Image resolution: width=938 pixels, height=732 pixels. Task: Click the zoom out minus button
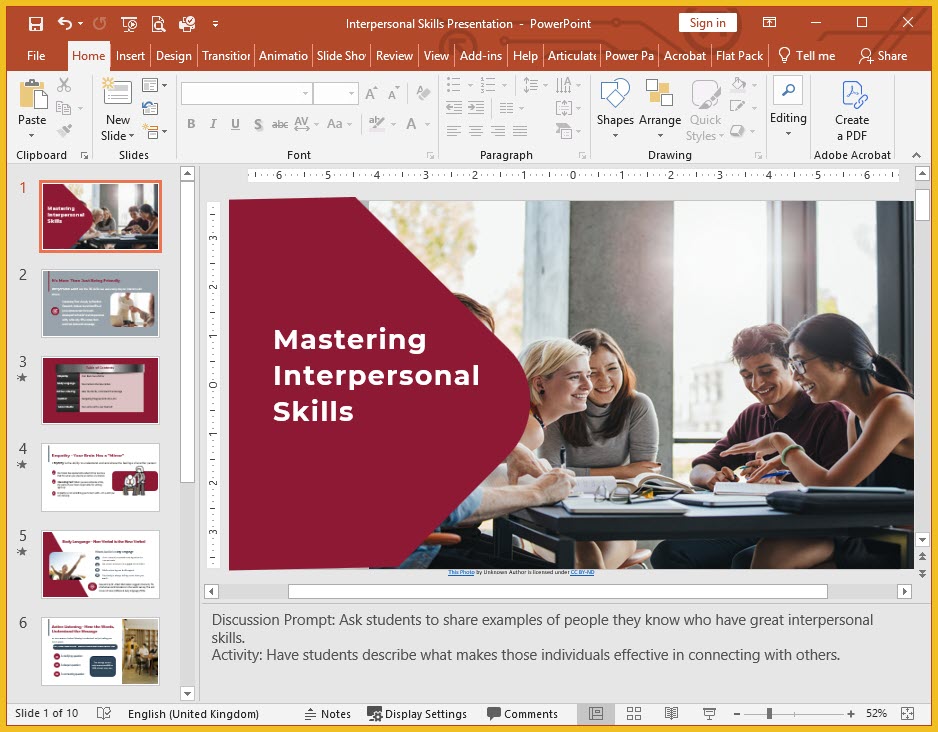(737, 713)
